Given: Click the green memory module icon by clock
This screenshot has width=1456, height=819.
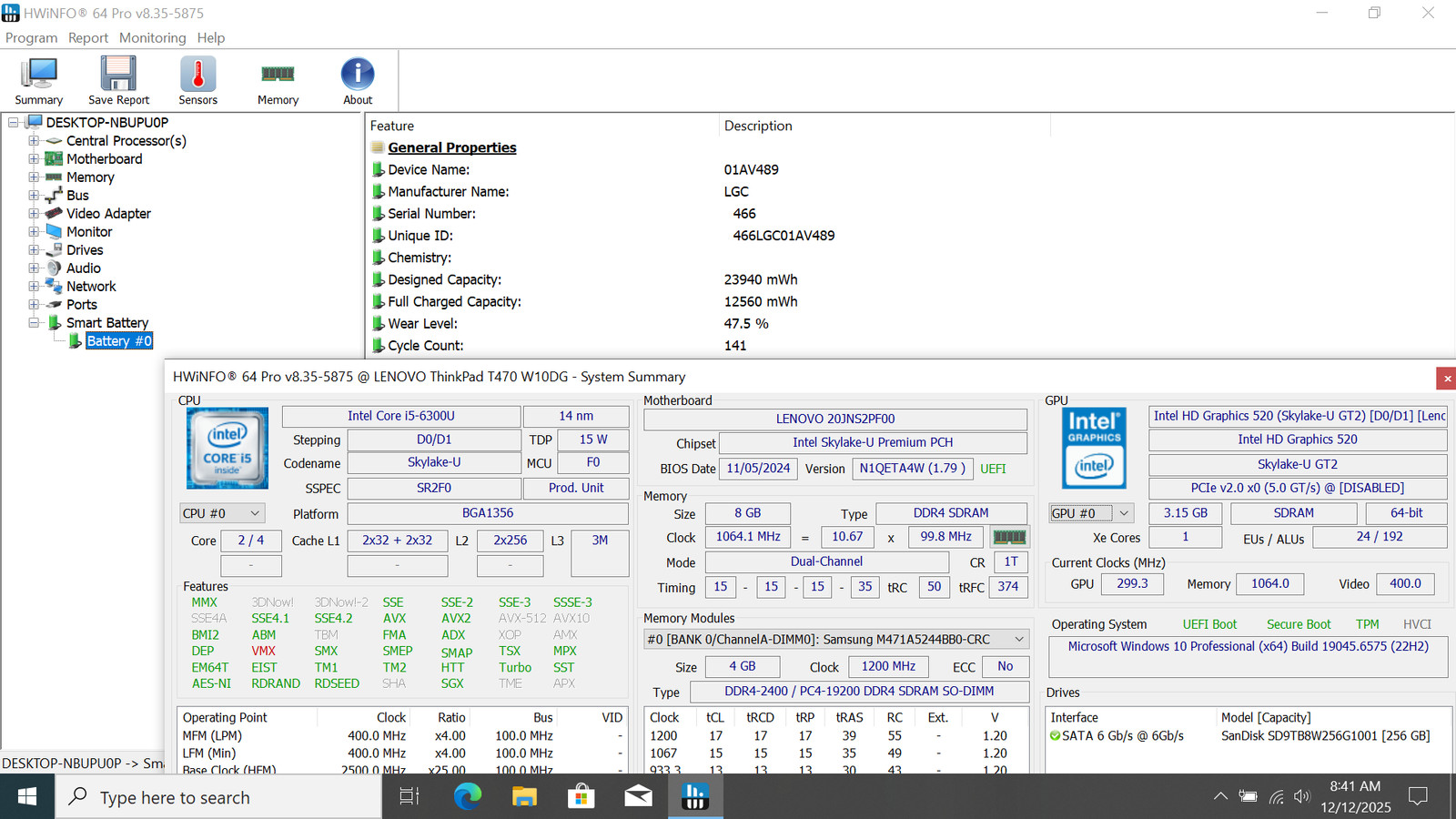Looking at the screenshot, I should tap(1009, 537).
